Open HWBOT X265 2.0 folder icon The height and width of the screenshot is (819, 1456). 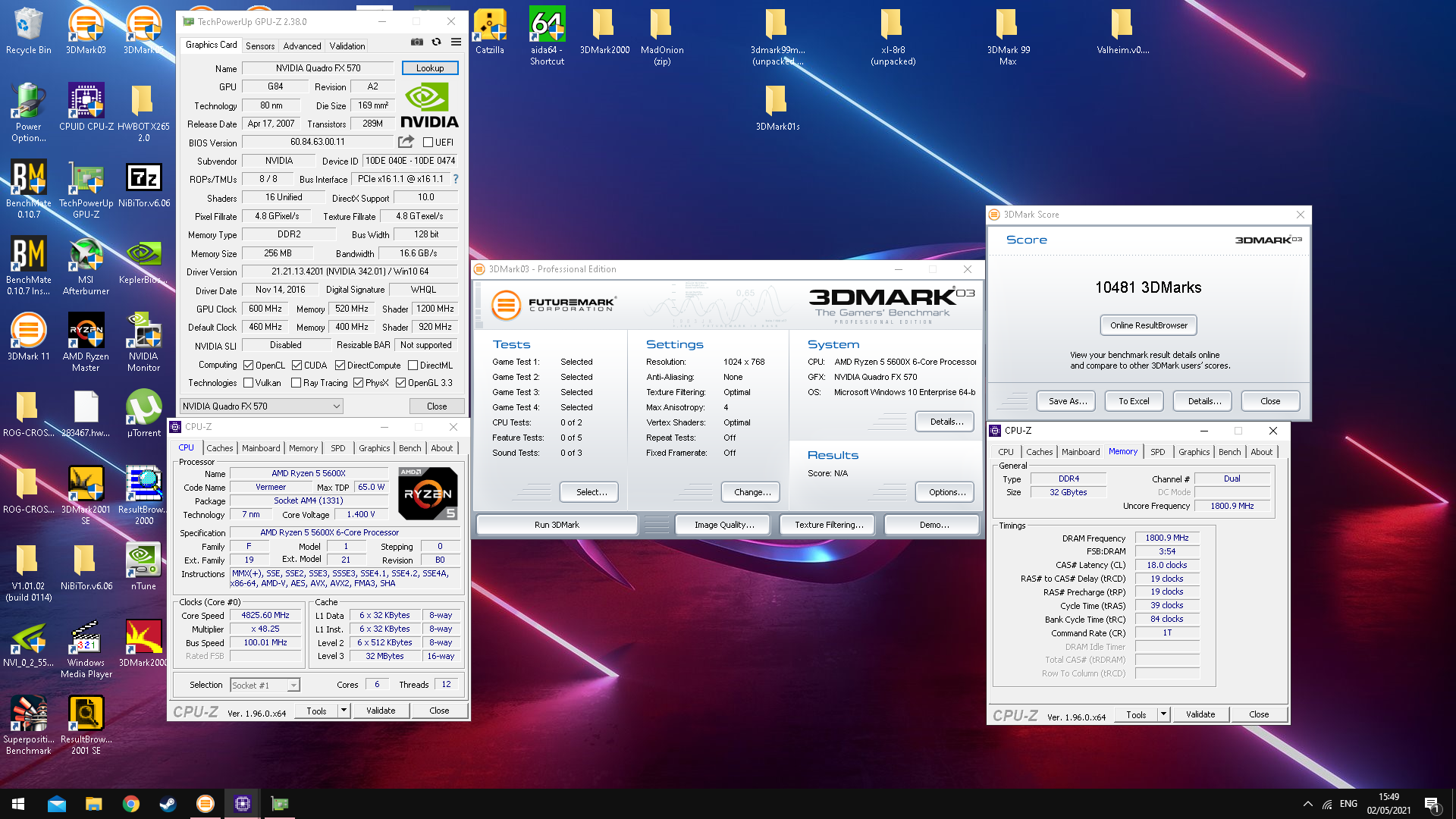(143, 113)
